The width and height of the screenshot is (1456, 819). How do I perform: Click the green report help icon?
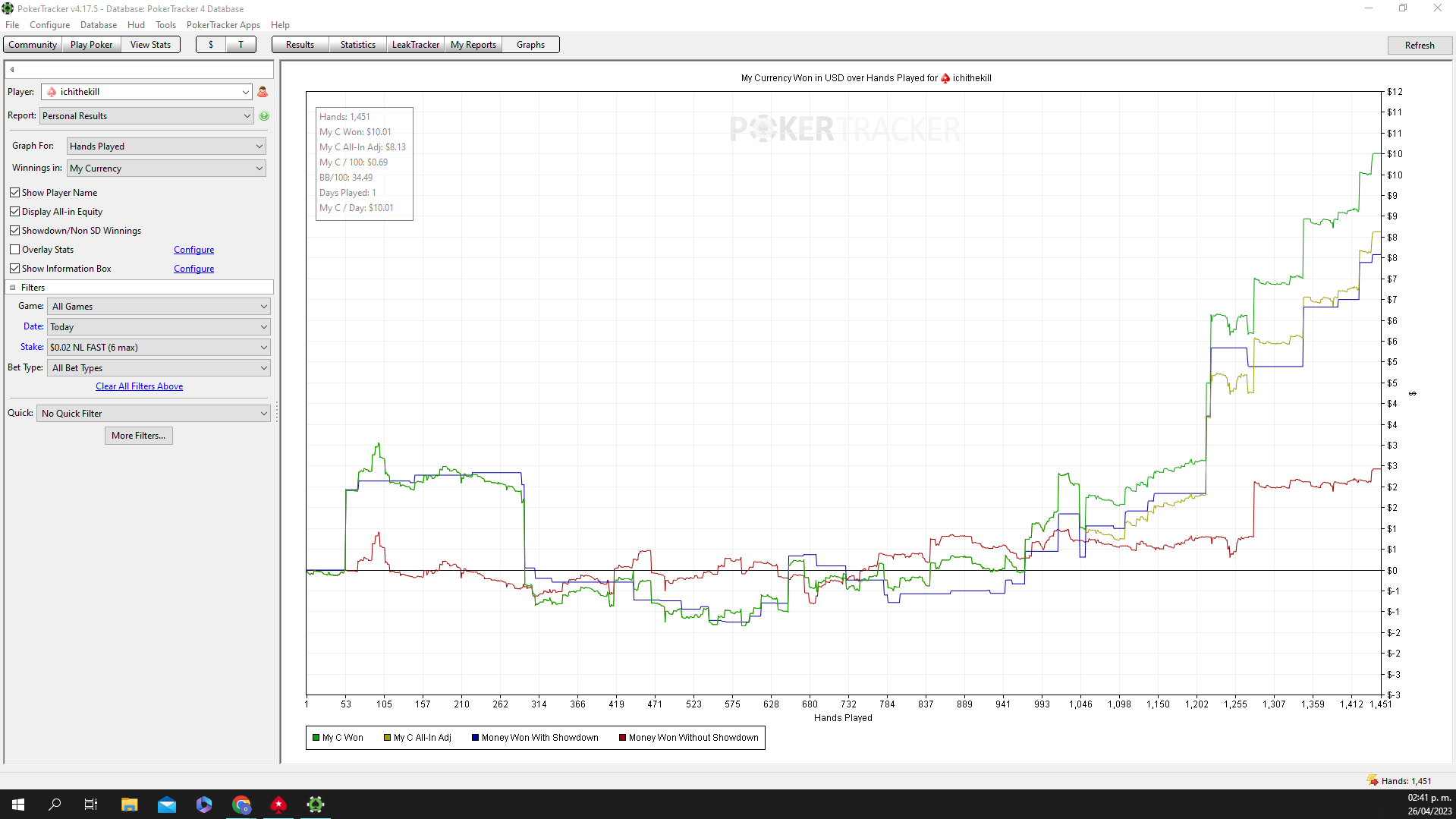pos(264,116)
